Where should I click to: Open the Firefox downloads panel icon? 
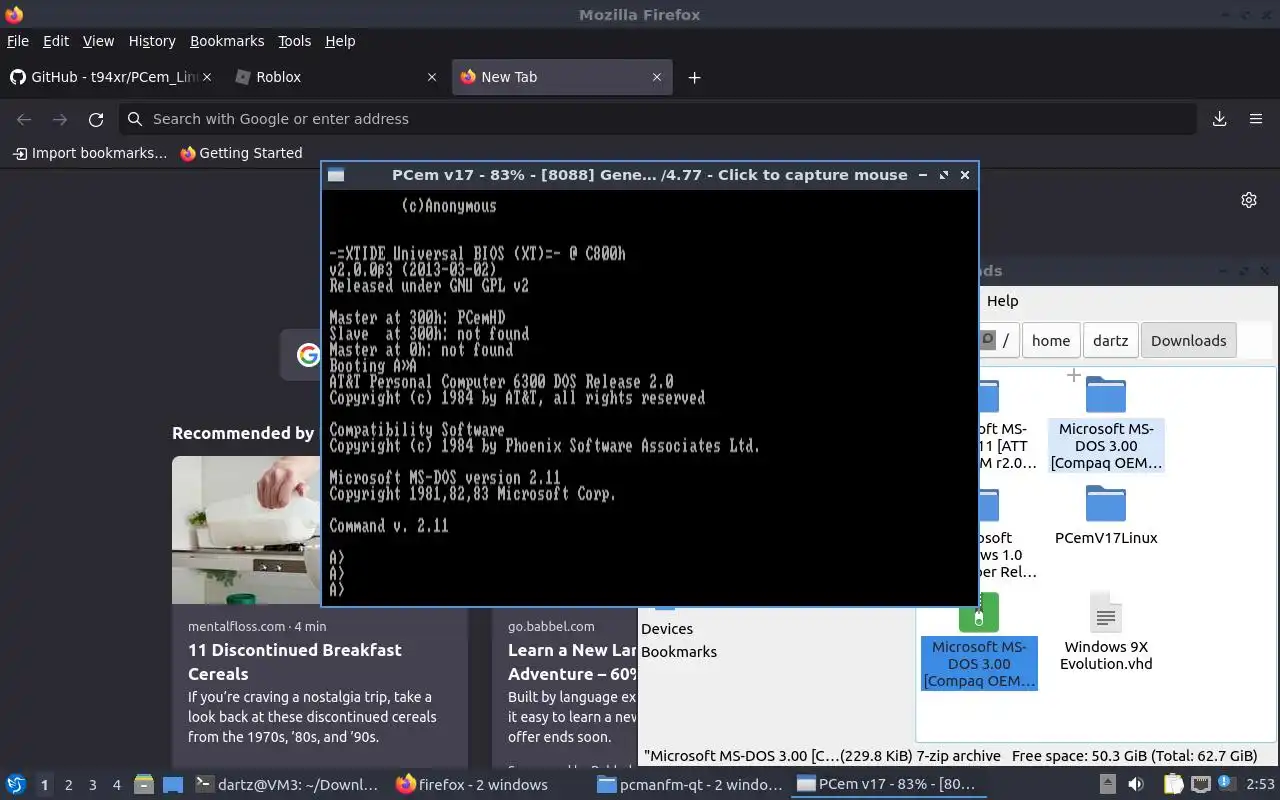point(1219,119)
